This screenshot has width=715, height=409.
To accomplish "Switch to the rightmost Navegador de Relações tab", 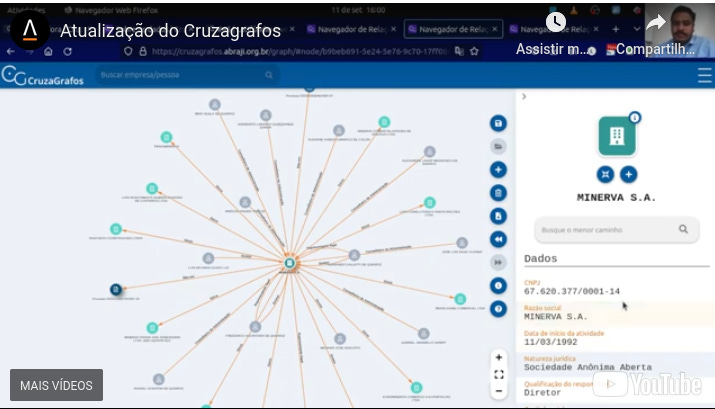I will point(555,29).
